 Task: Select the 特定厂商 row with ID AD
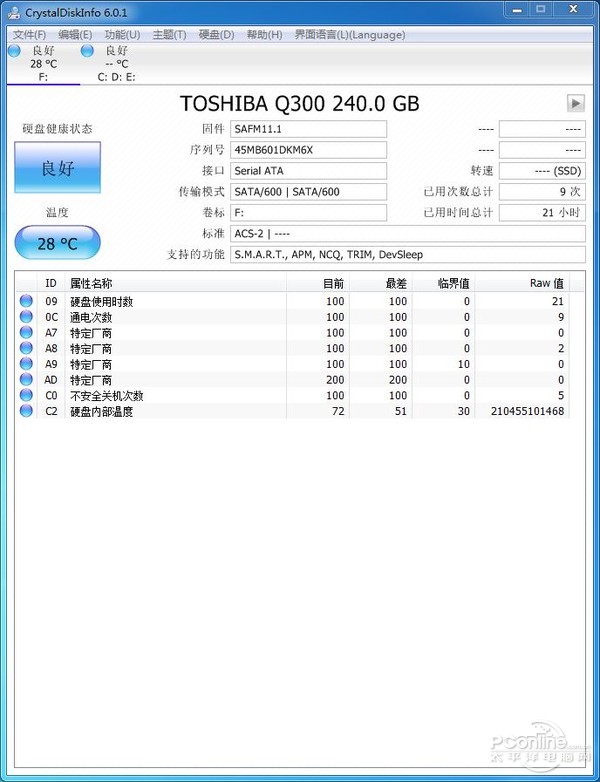tap(293, 380)
